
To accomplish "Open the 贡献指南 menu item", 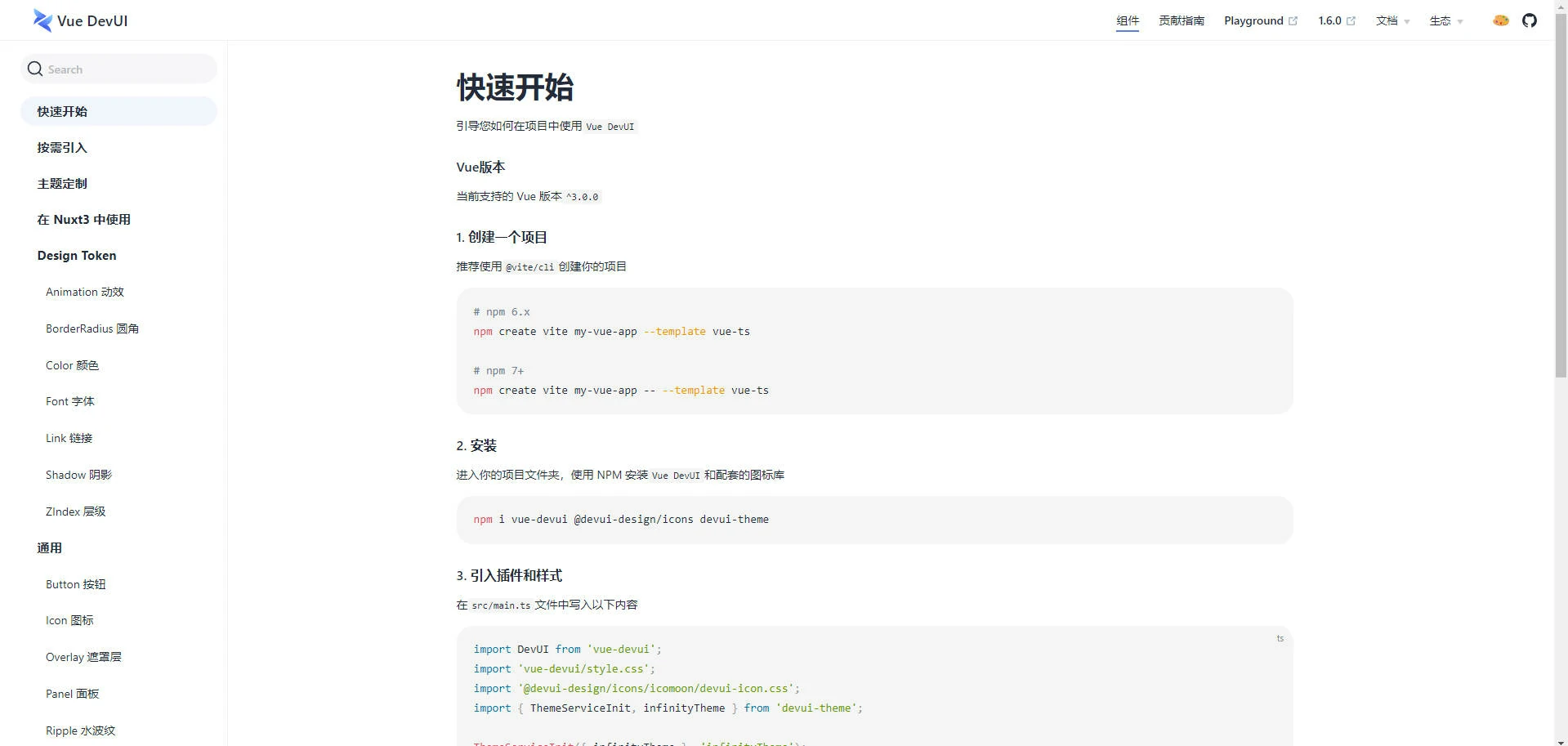I will click(x=1181, y=20).
